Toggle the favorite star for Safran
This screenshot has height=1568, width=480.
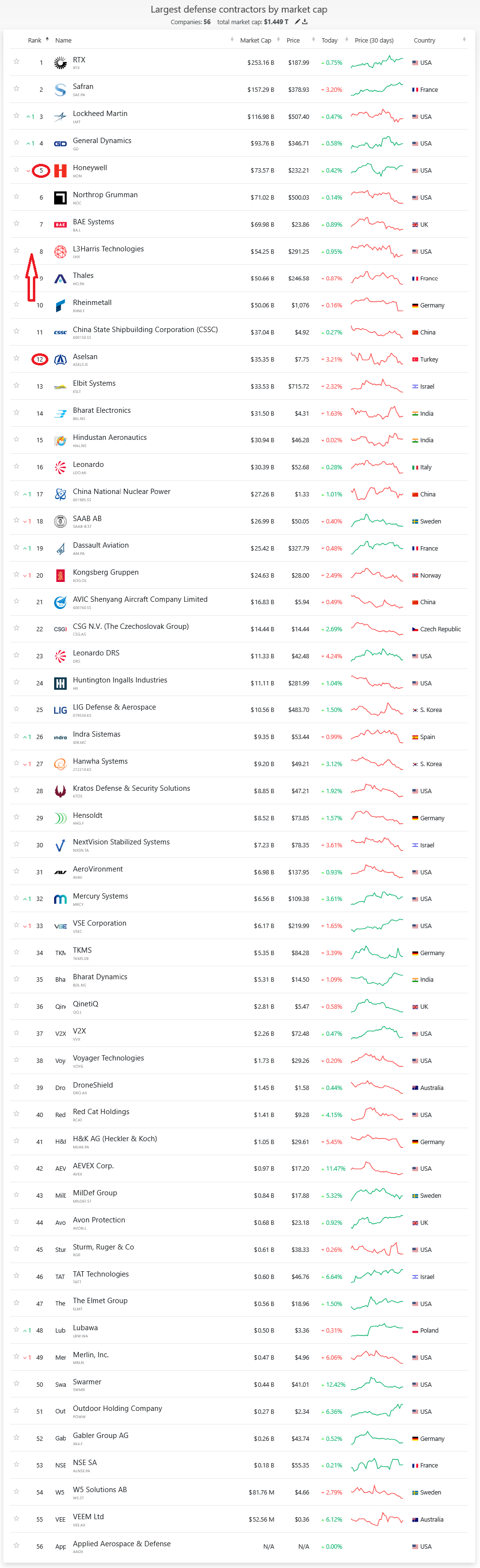[x=16, y=88]
